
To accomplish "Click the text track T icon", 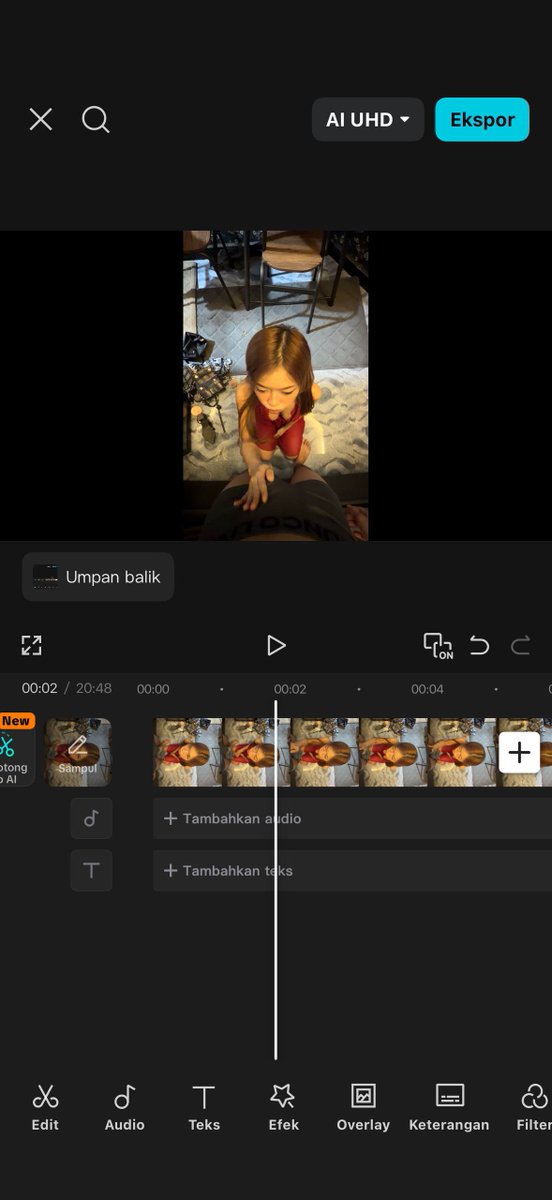I will coord(91,870).
